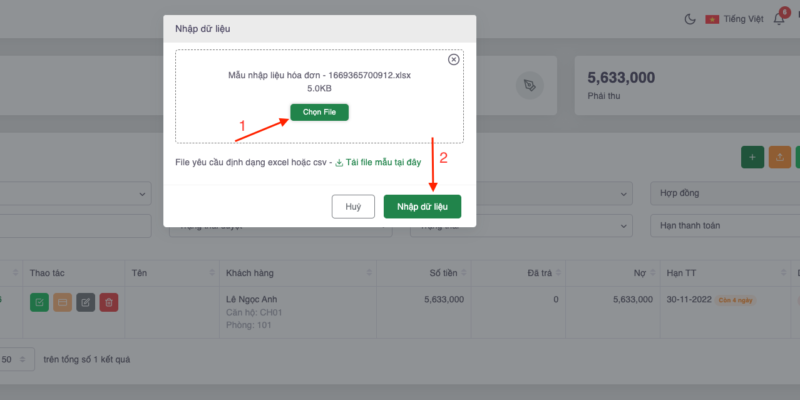This screenshot has height=400, width=800.
Task: Click the Hạn TT column header
Action: (682, 272)
